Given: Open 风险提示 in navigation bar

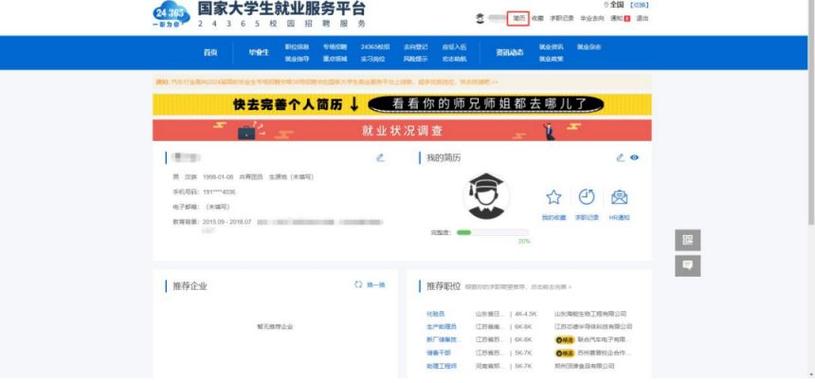Looking at the screenshot, I should coord(415,59).
